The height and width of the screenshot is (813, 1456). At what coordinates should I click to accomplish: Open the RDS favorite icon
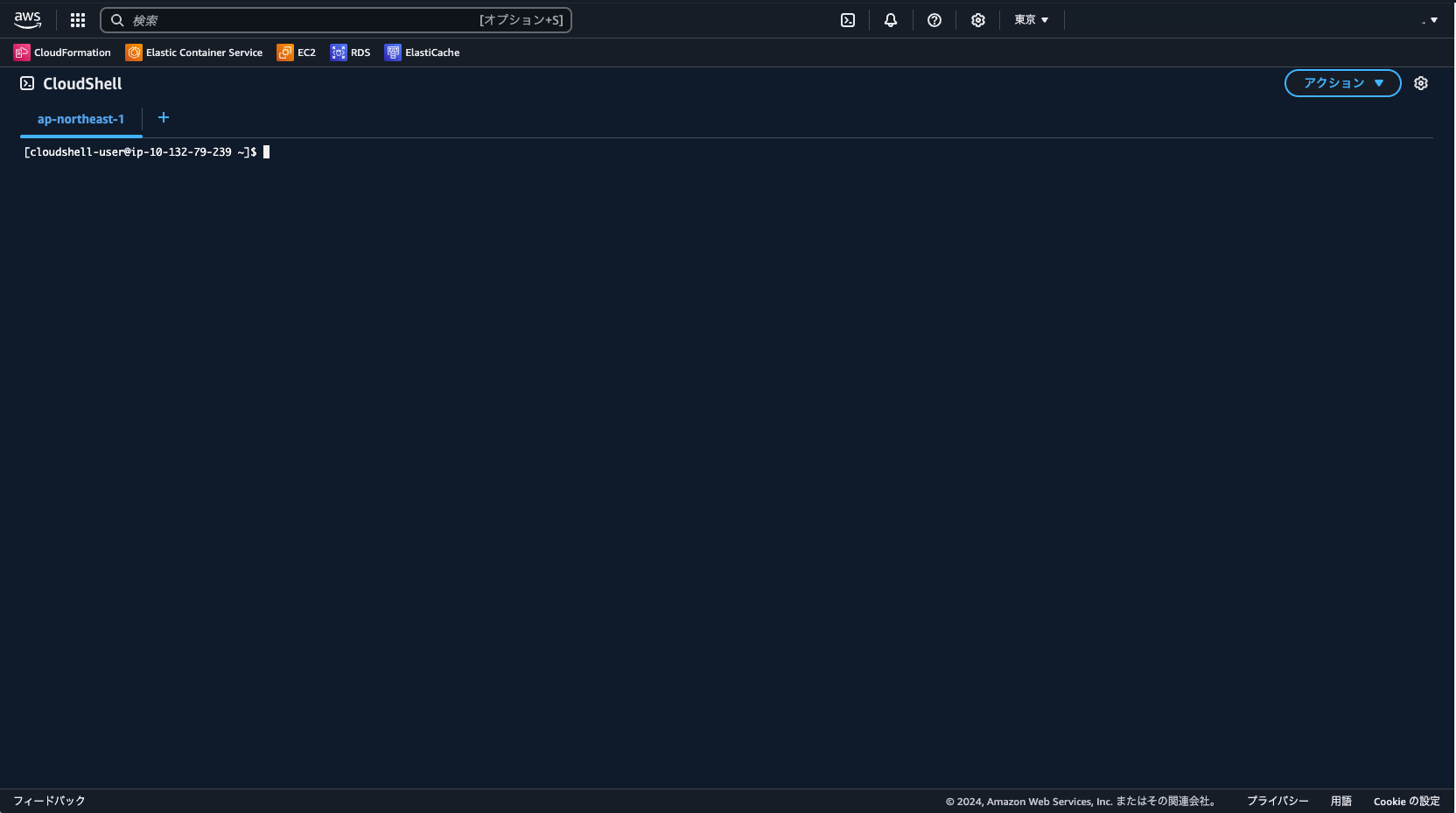point(339,53)
